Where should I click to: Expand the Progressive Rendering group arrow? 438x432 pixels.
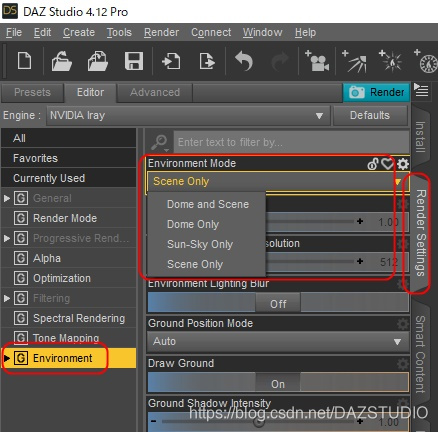pyautogui.click(x=7, y=238)
